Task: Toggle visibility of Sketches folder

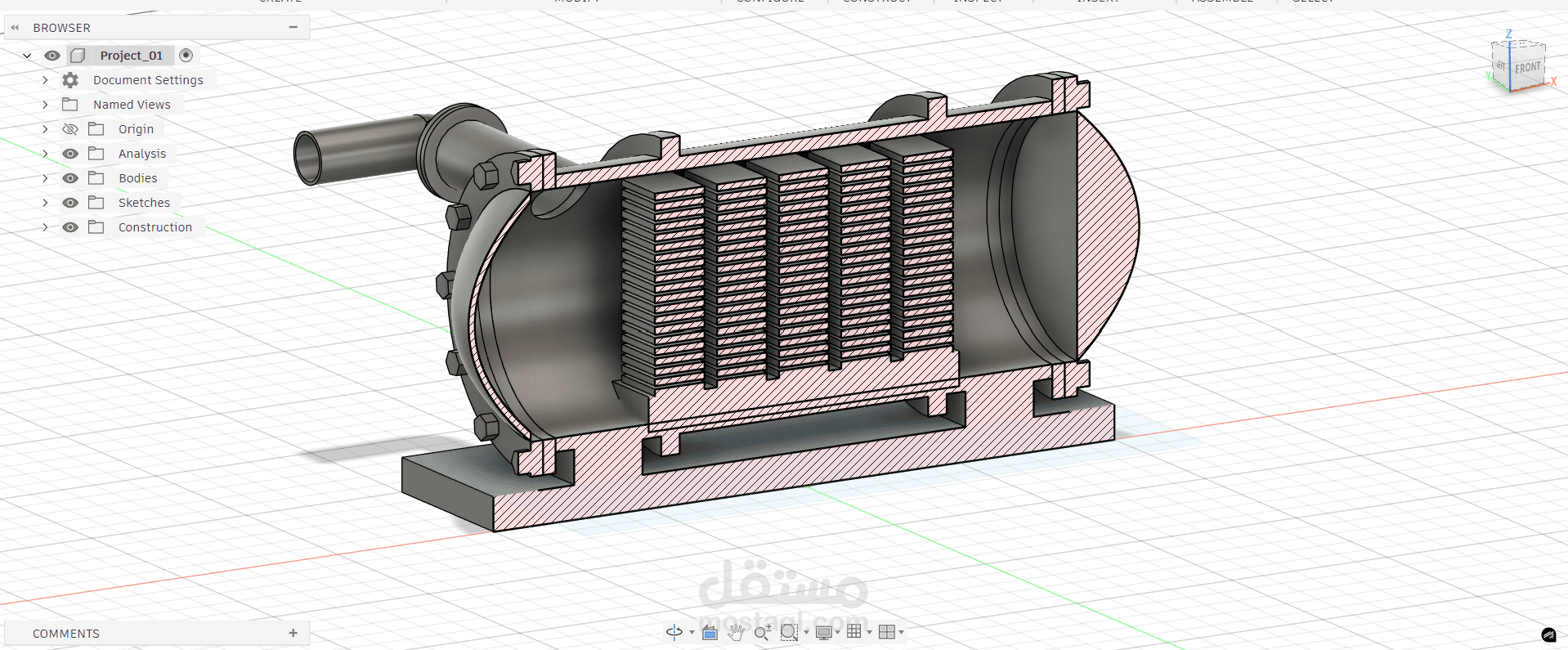Action: 70,203
